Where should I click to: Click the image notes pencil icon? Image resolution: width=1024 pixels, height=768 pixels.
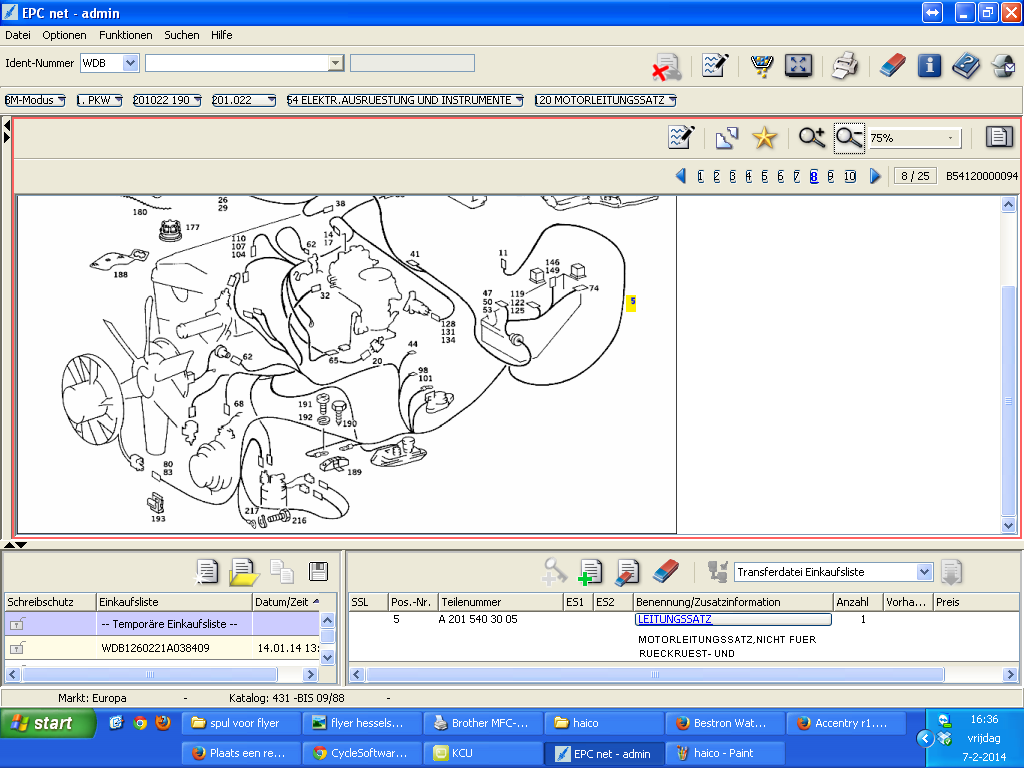[x=681, y=137]
